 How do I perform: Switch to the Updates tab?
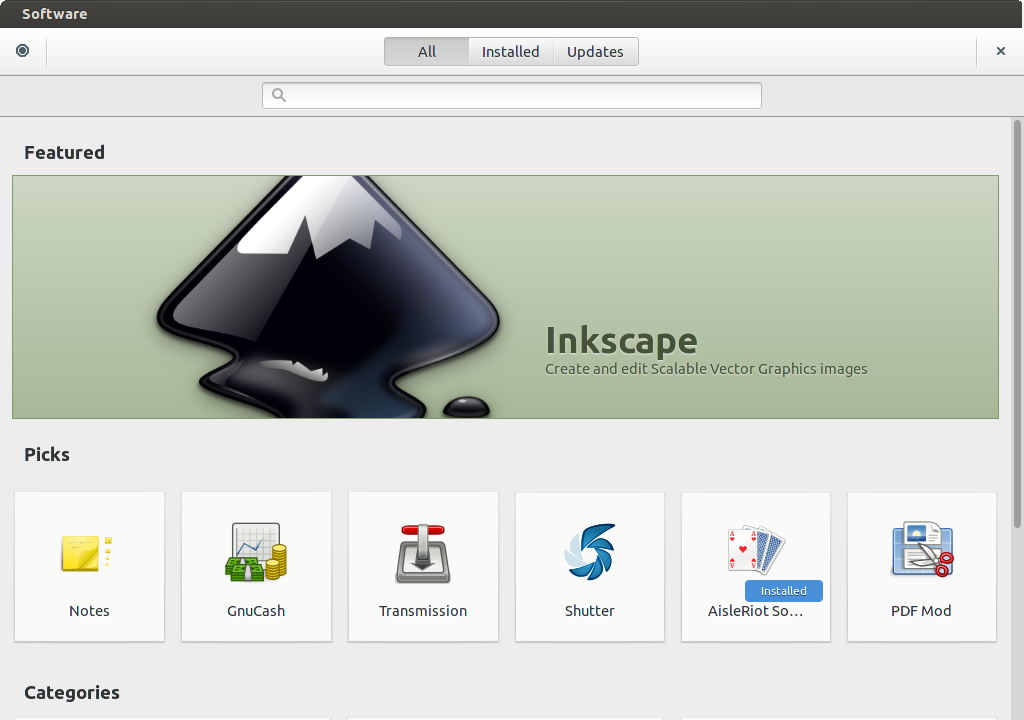tap(595, 52)
